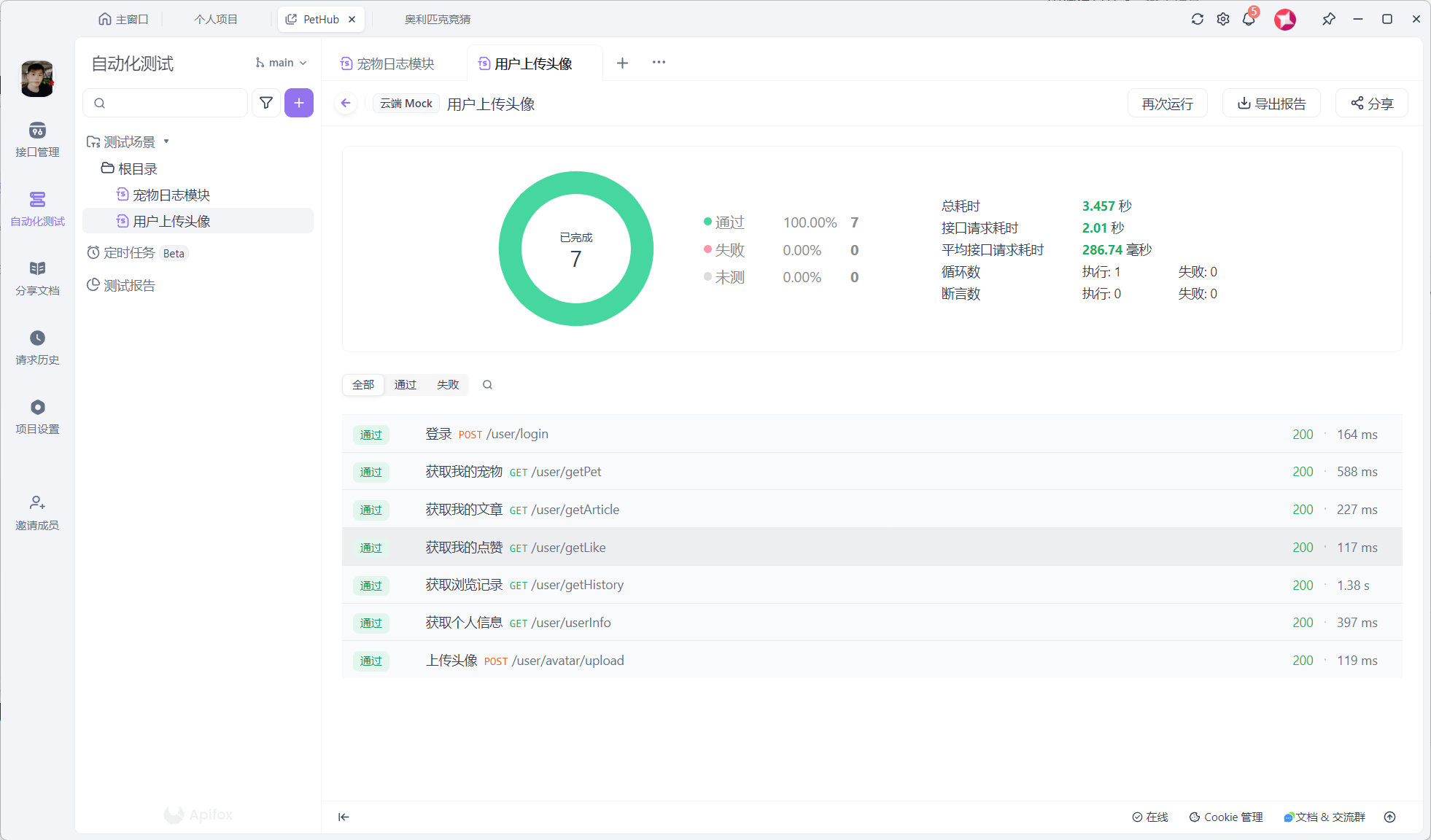Click the 导出报告 button
The height and width of the screenshot is (840, 1431).
click(1271, 104)
